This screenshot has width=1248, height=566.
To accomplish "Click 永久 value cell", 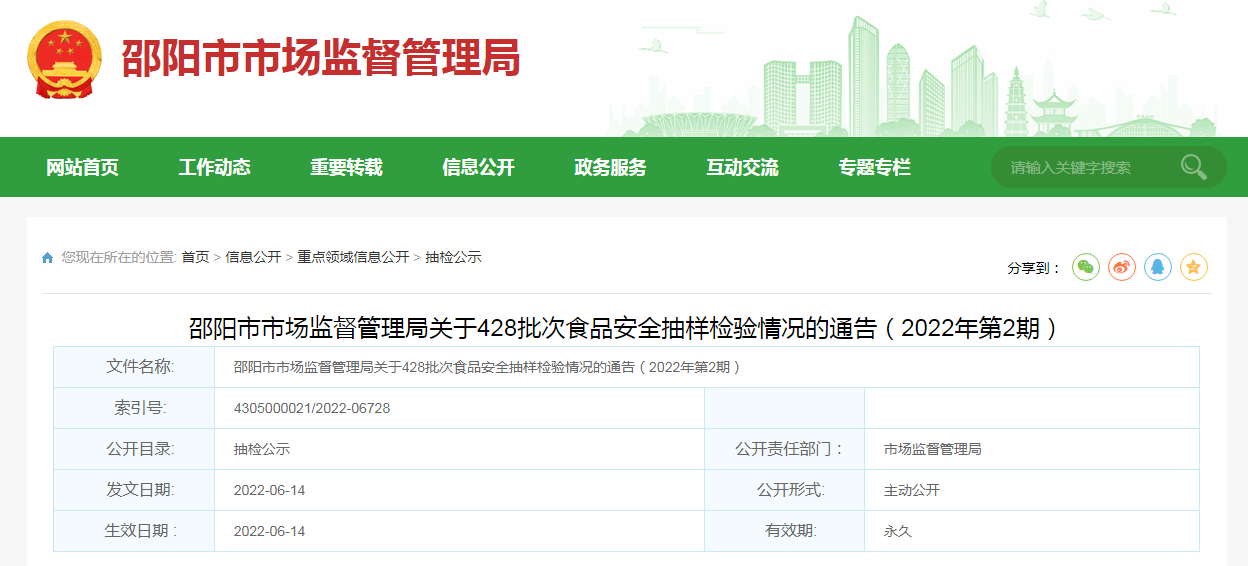I will [x=1032, y=531].
